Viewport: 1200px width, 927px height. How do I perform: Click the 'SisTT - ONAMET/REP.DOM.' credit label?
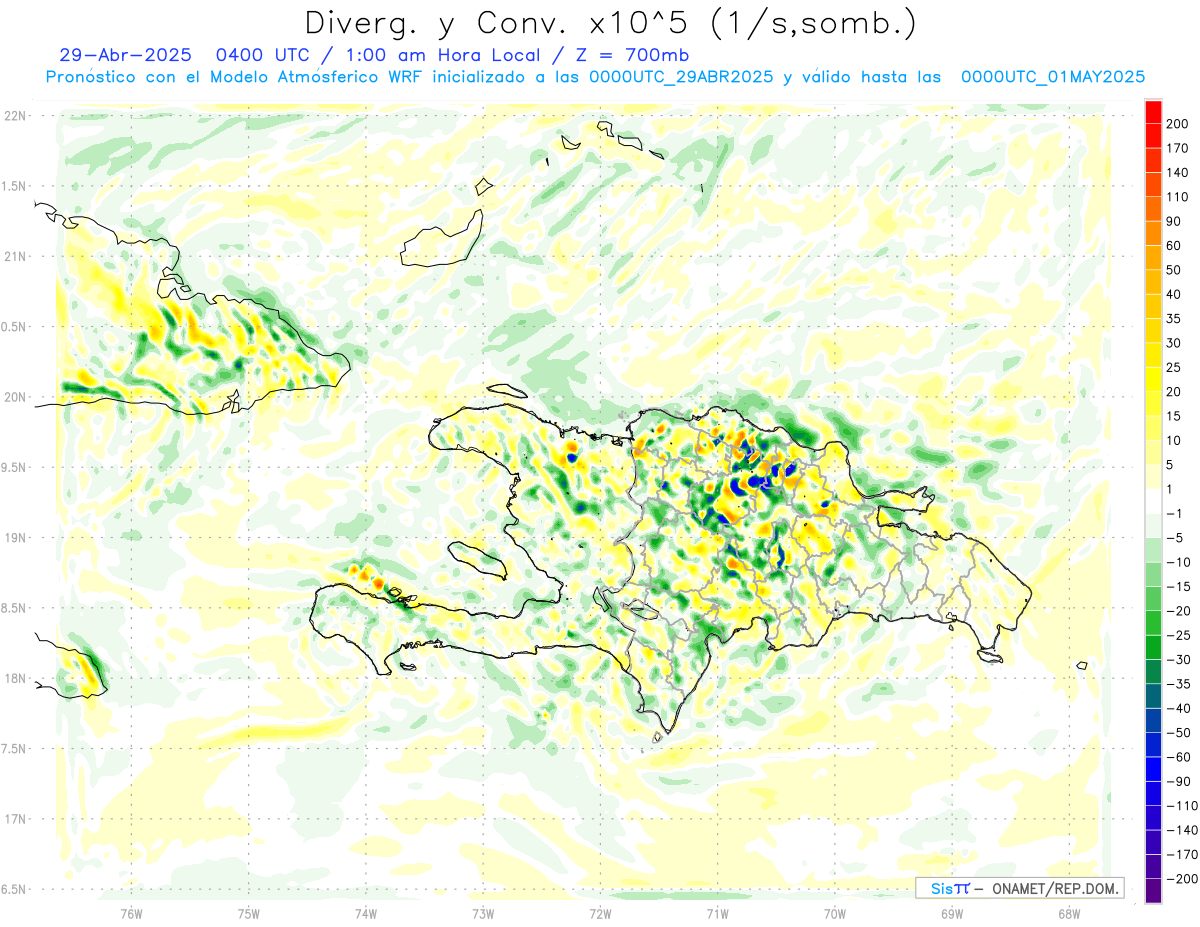point(1019,888)
